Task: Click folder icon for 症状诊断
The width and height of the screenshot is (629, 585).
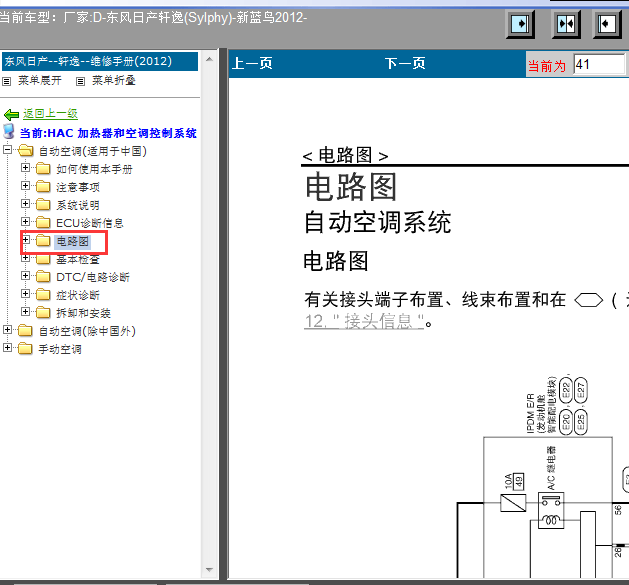Action: click(43, 295)
